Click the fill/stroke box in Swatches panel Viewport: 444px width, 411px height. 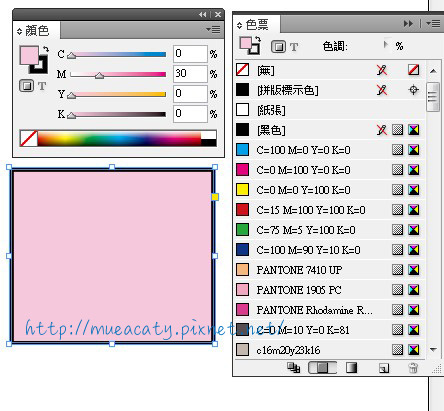[250, 45]
